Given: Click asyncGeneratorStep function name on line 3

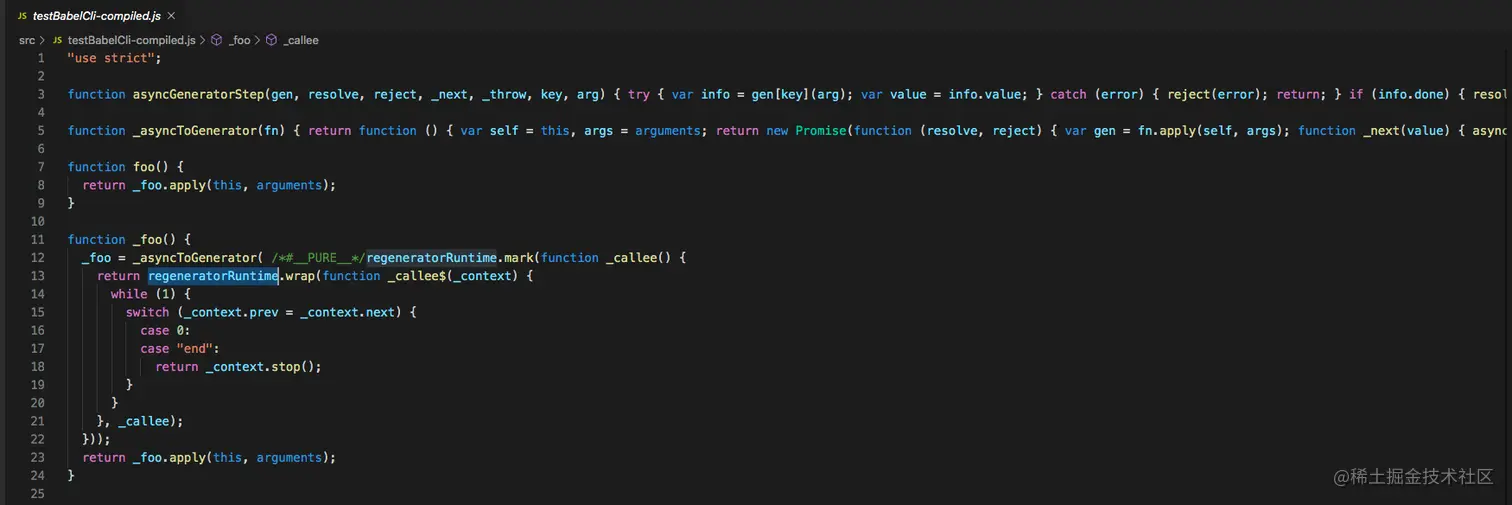Looking at the screenshot, I should 198,94.
